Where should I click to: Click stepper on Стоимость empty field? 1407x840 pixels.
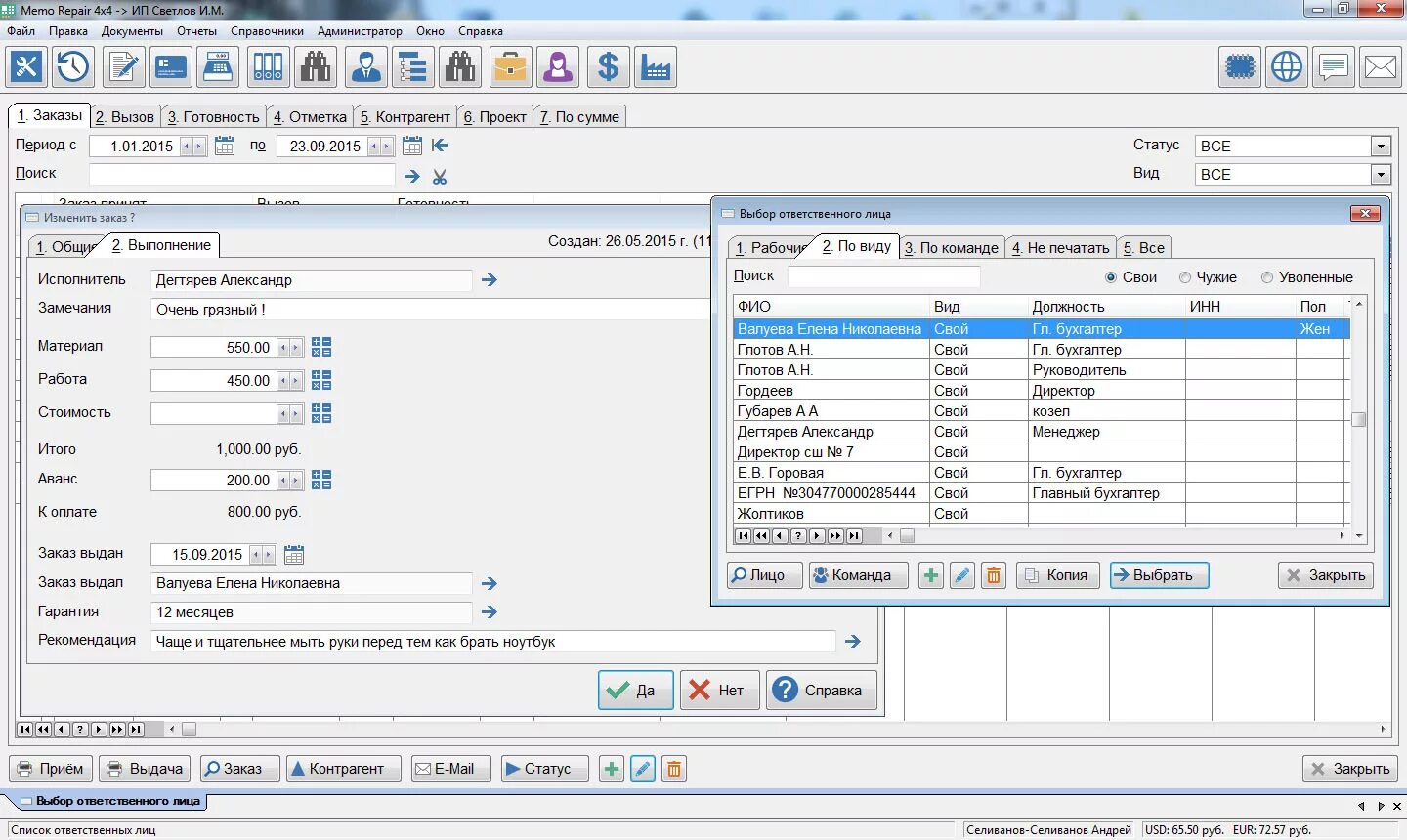point(290,414)
